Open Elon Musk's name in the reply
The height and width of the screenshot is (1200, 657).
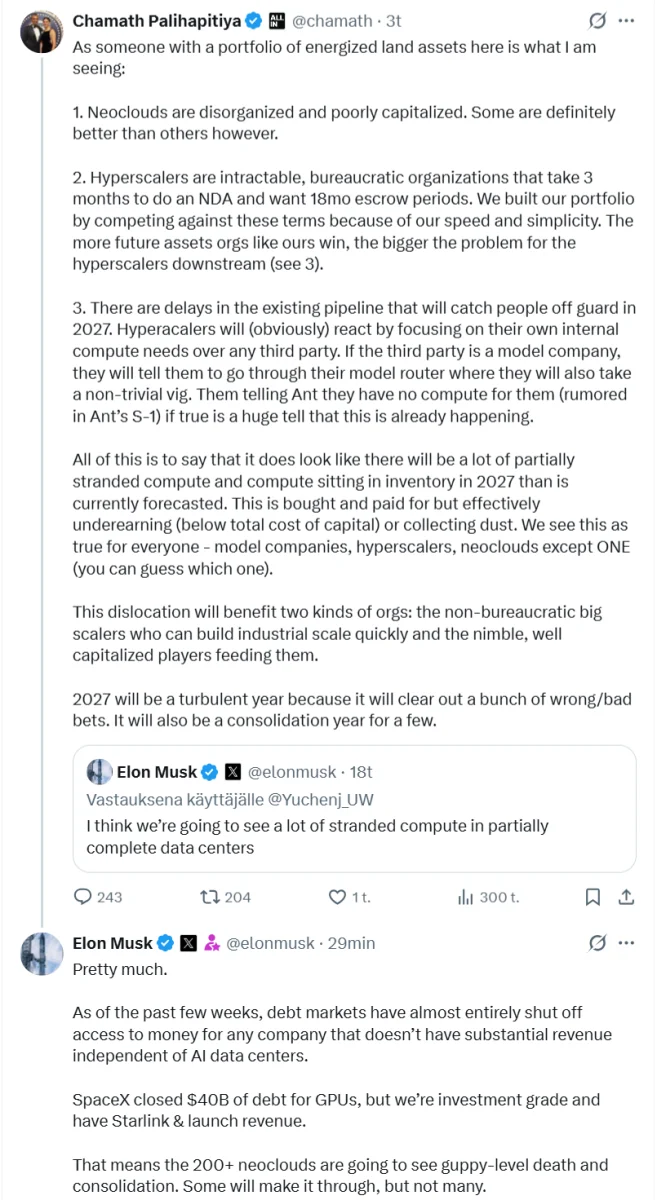(112, 943)
